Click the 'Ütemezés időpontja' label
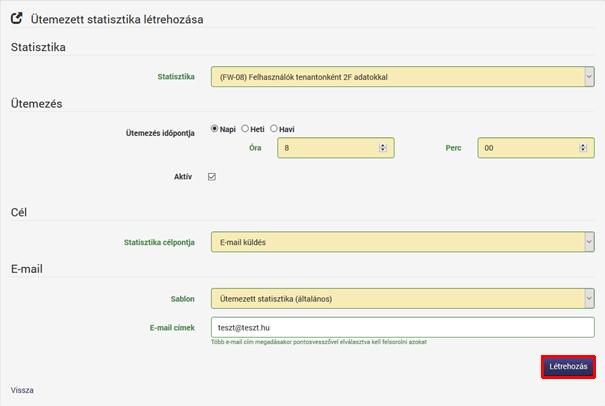 (160, 133)
